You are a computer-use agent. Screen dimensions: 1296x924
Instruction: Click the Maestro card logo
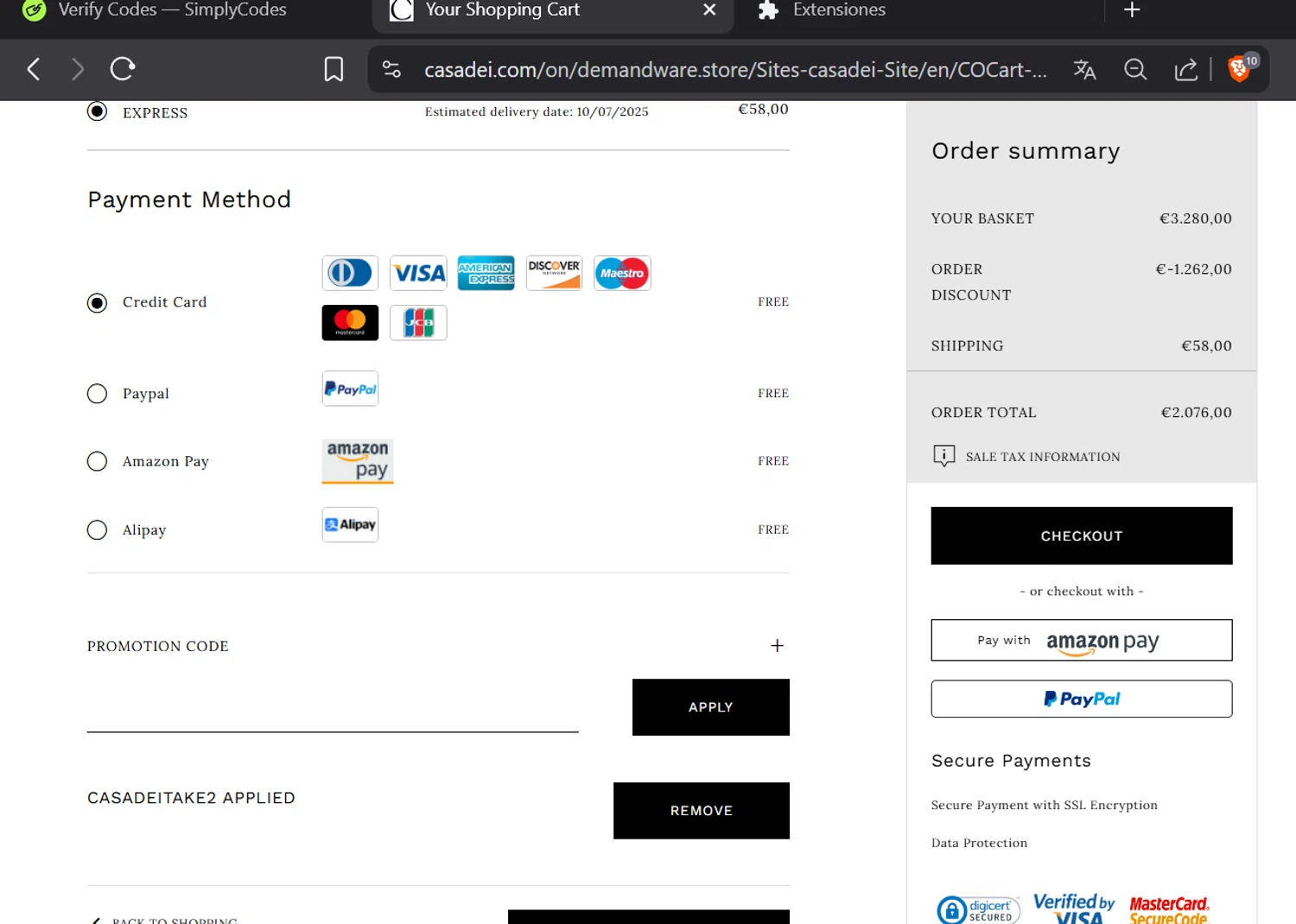622,273
